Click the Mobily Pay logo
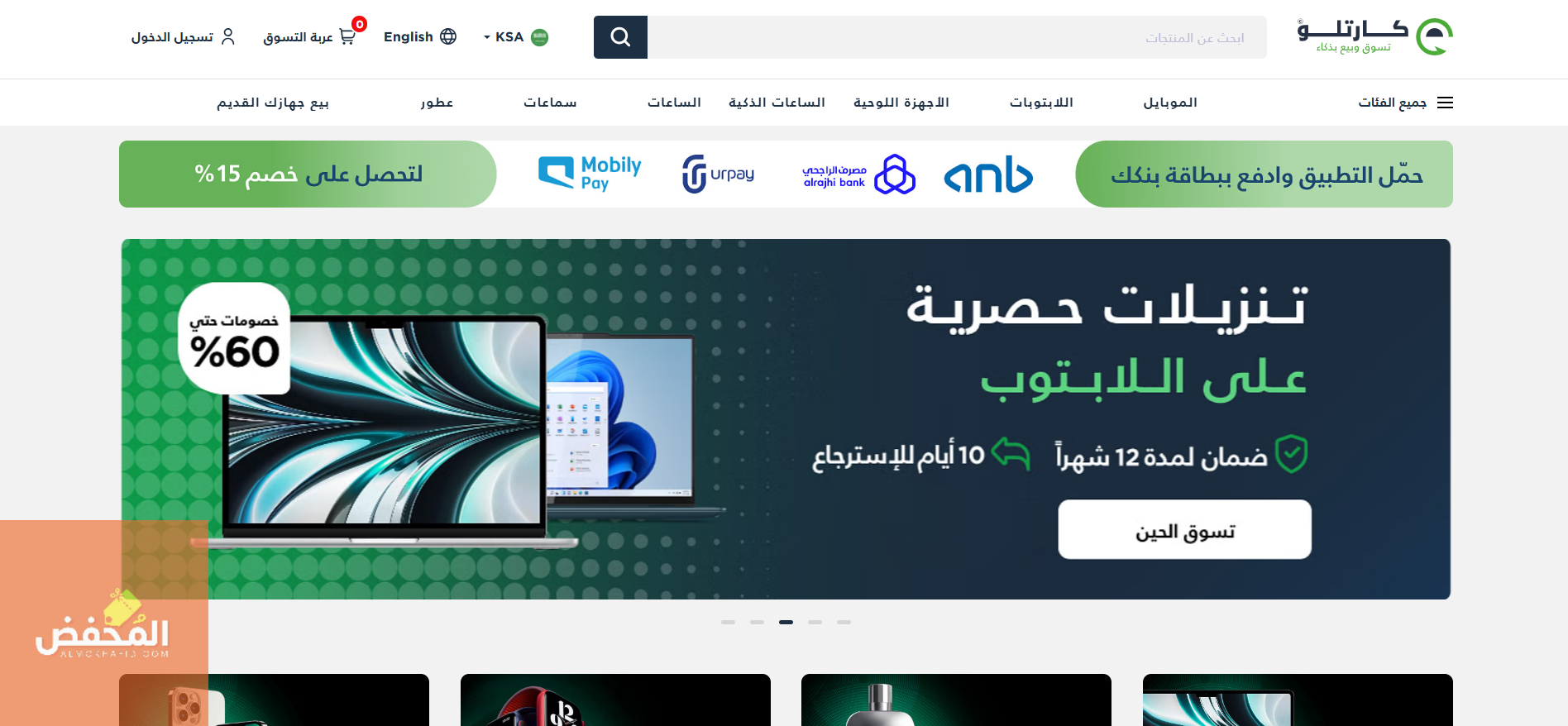 point(590,174)
